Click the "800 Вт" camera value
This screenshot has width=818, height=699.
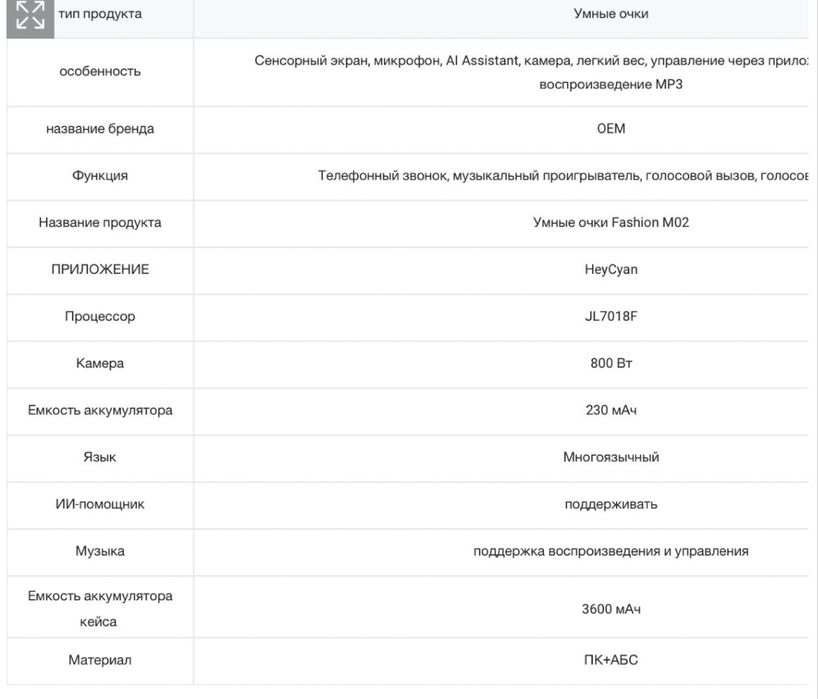(x=611, y=364)
